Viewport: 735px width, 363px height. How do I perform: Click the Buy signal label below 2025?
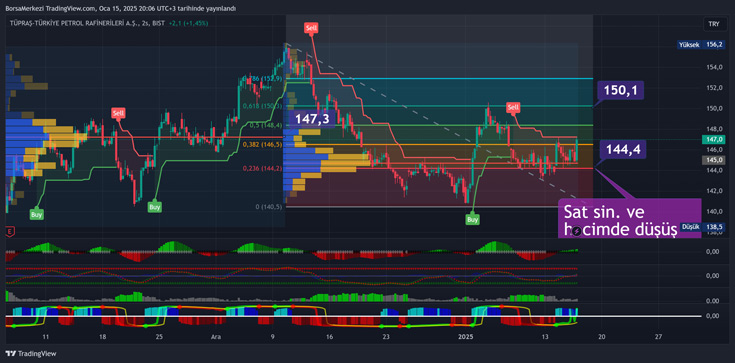473,219
